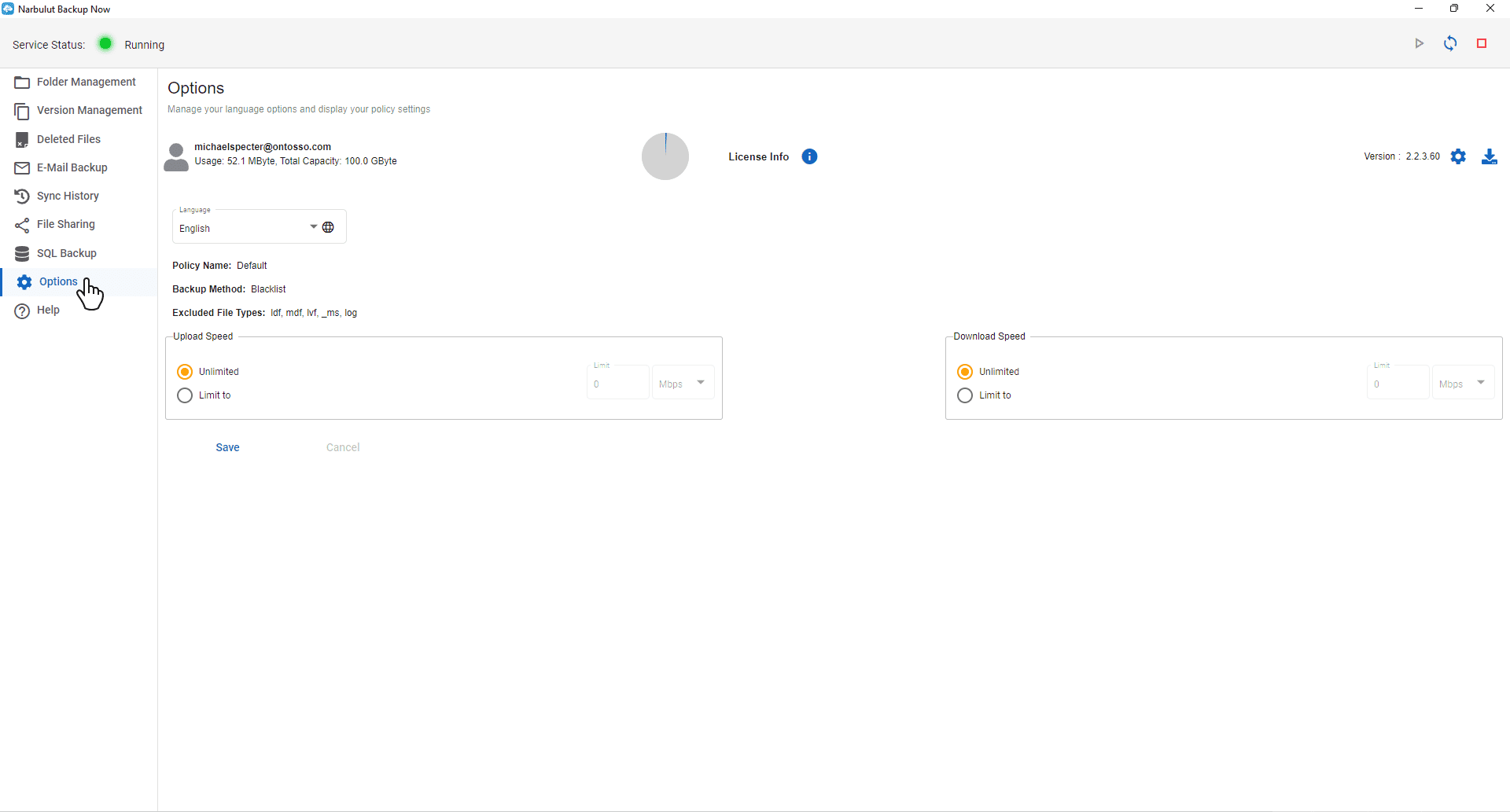The image size is (1510, 812).
Task: Start the service with play icon
Action: pos(1420,44)
